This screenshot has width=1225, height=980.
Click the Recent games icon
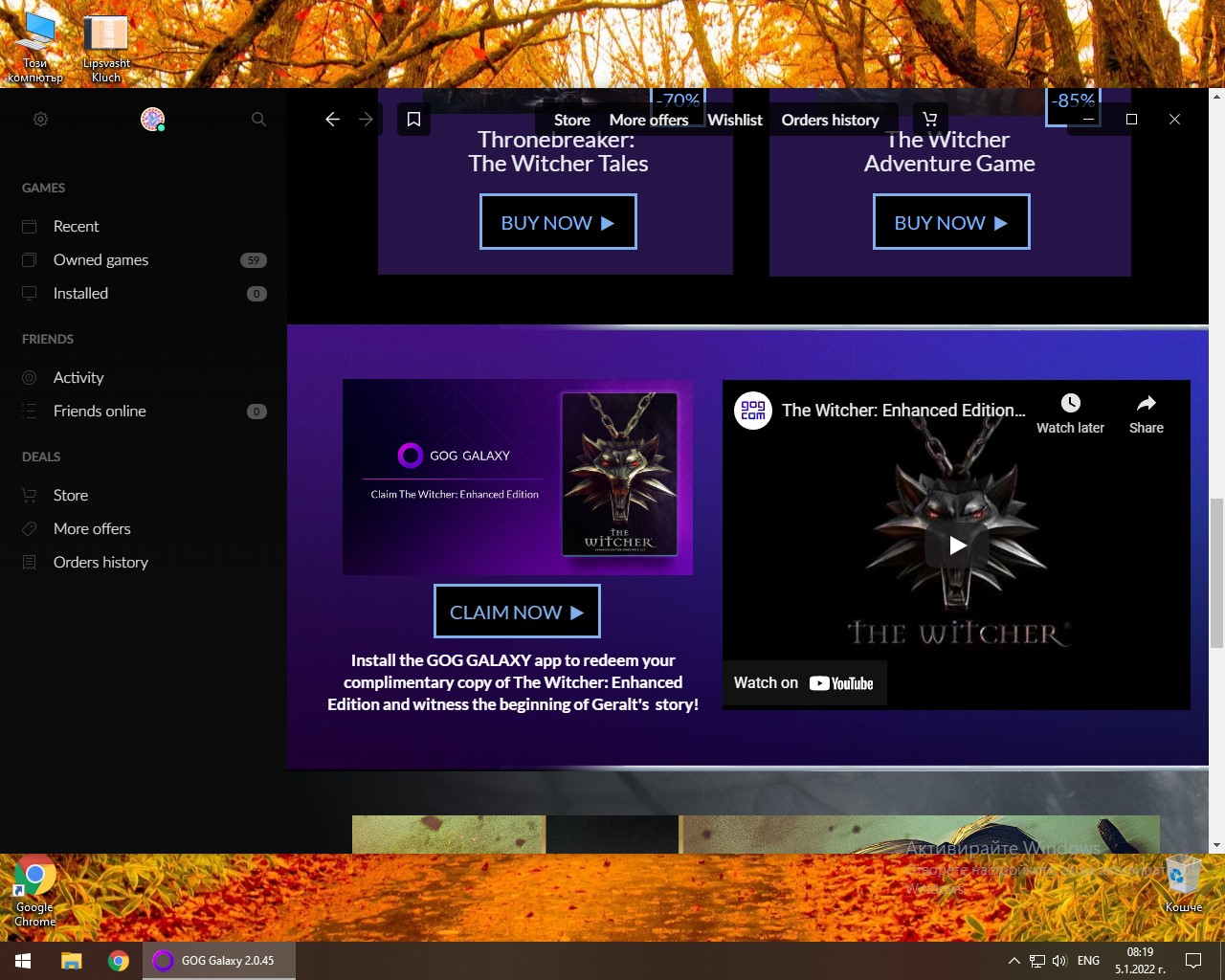[30, 227]
